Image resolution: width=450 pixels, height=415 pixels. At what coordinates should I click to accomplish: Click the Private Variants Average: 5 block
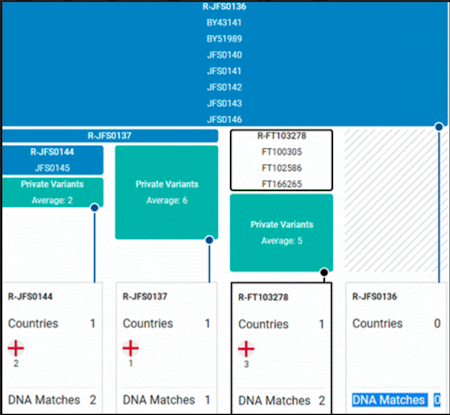coord(281,233)
